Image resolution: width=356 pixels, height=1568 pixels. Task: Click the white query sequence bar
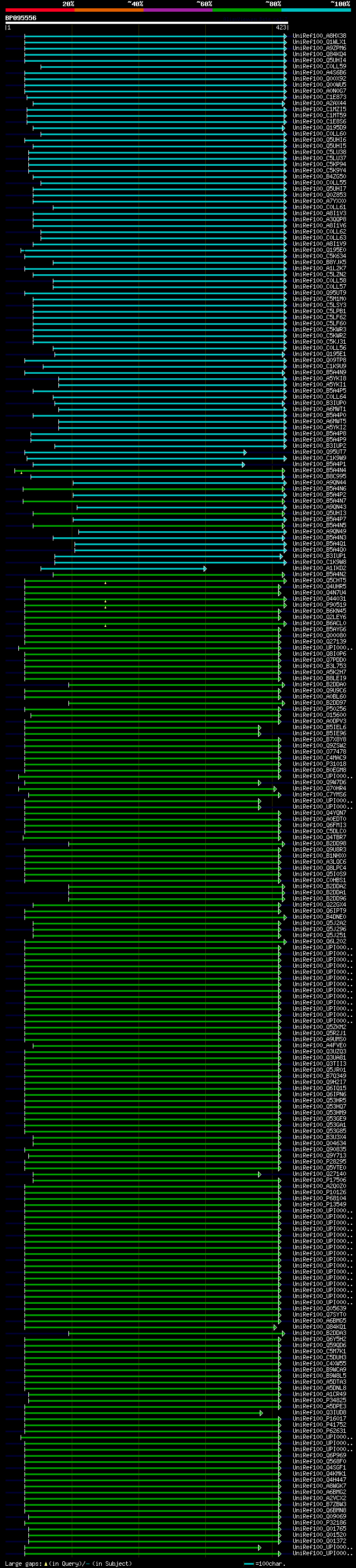click(147, 22)
